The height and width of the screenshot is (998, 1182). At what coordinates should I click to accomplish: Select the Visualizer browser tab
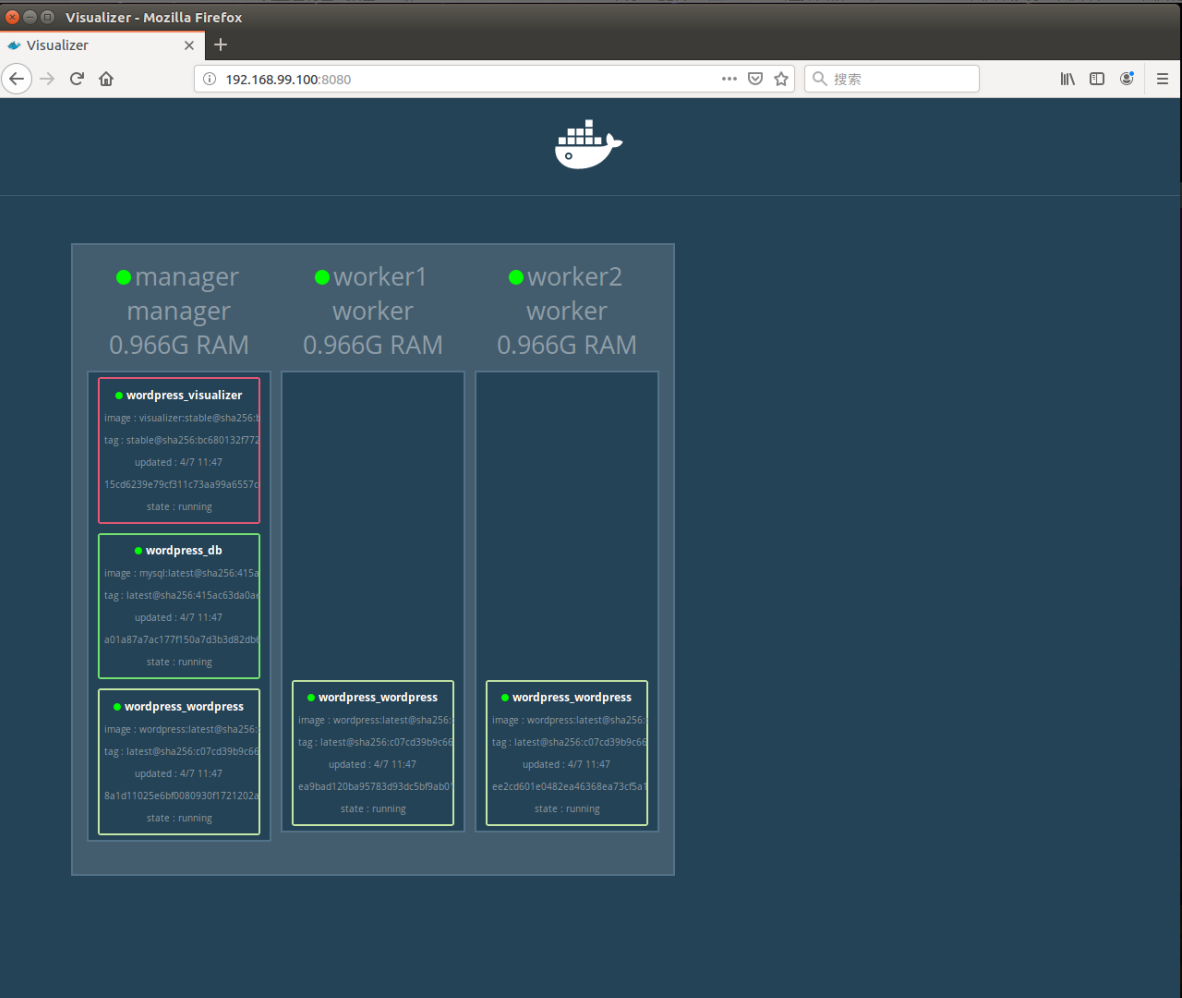tap(102, 45)
